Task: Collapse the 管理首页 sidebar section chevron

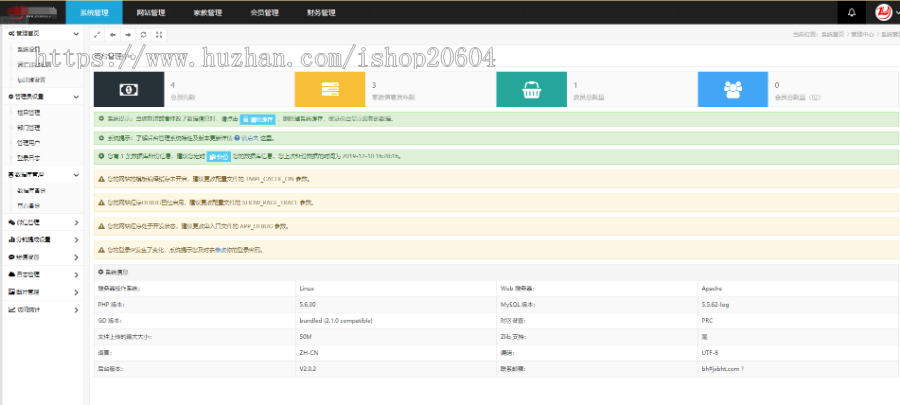Action: pyautogui.click(x=76, y=34)
